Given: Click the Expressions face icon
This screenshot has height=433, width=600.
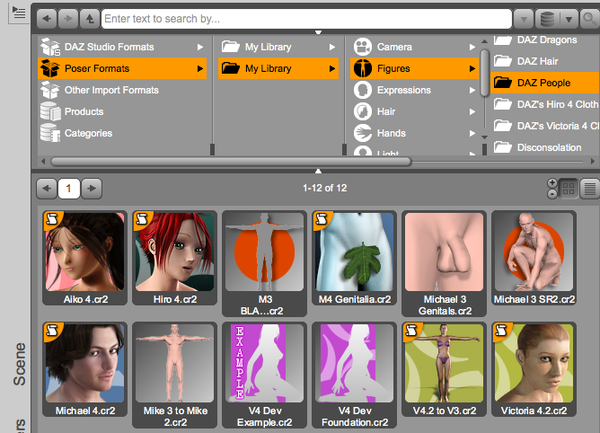Looking at the screenshot, I should click(363, 90).
